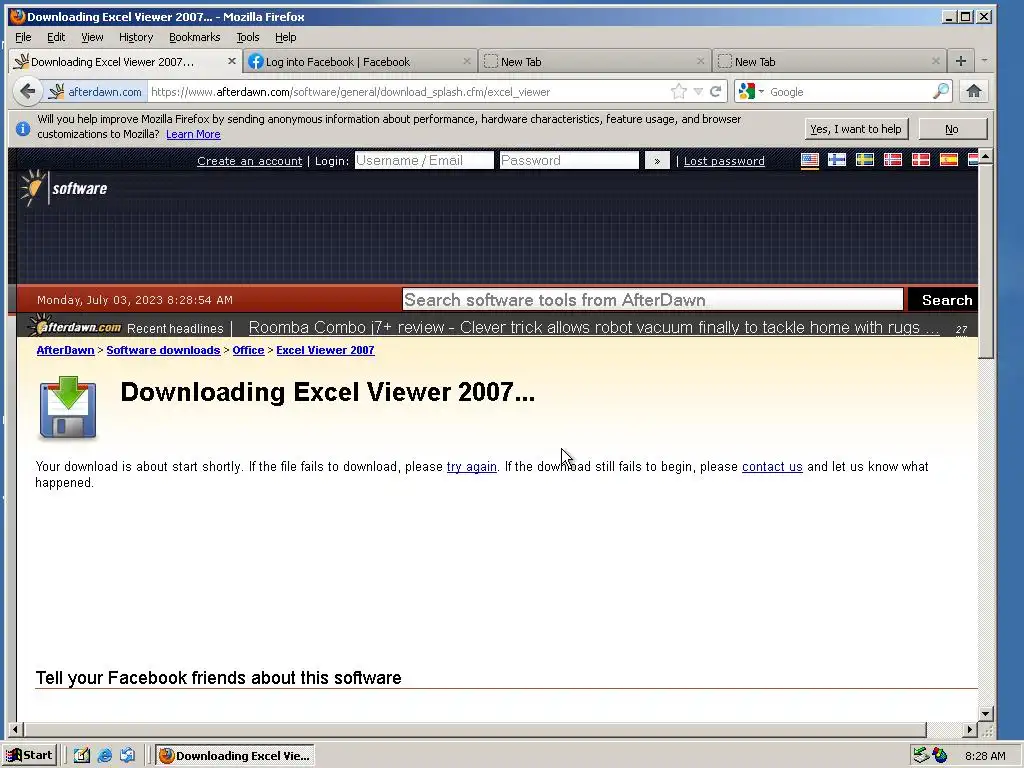Open the History menu

[136, 37]
